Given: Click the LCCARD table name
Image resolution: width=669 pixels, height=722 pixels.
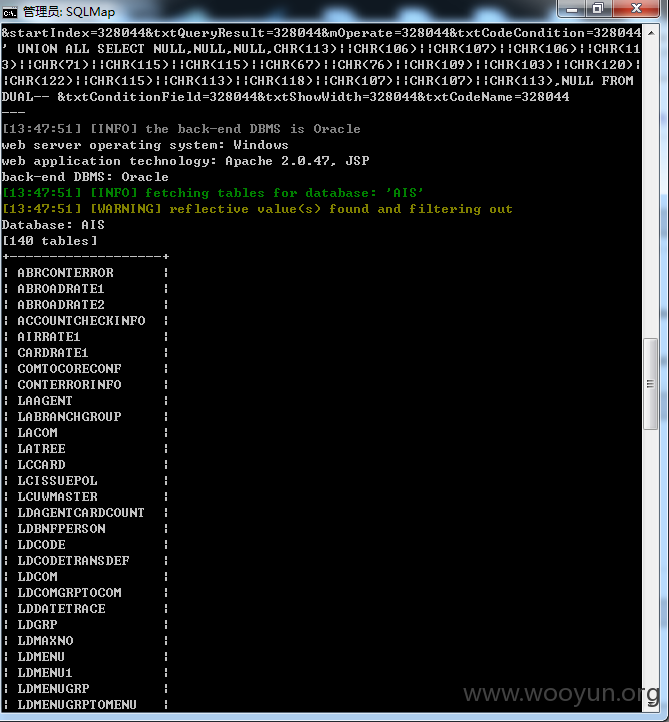Looking at the screenshot, I should tap(41, 465).
